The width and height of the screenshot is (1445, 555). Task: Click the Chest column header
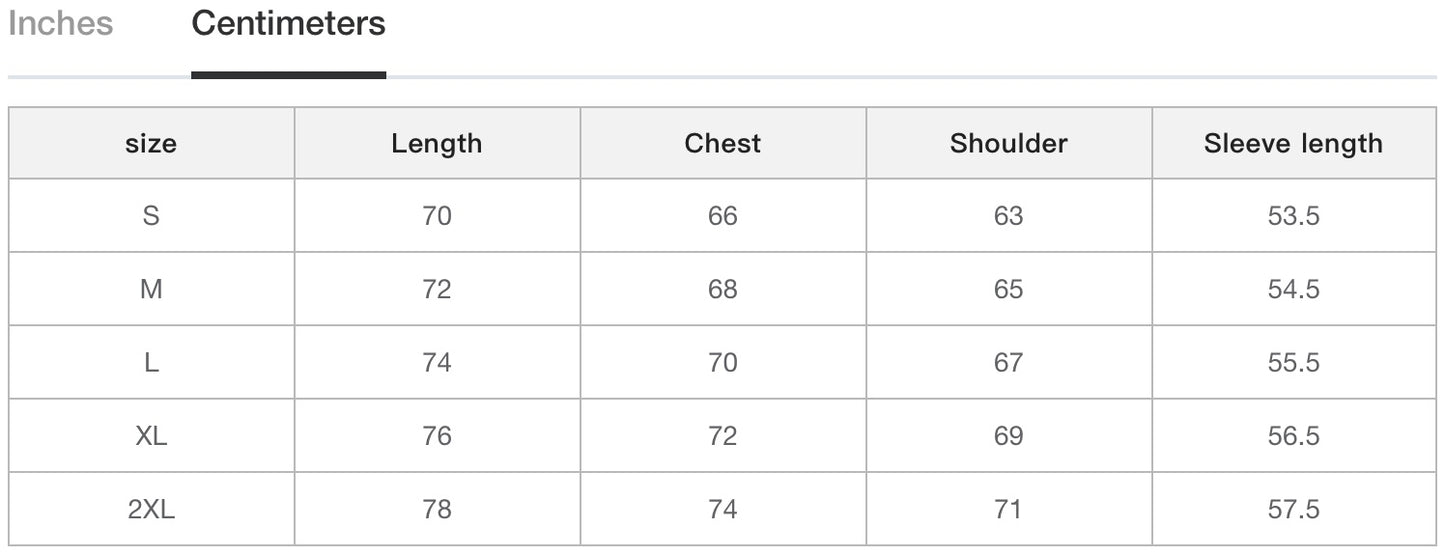point(722,143)
